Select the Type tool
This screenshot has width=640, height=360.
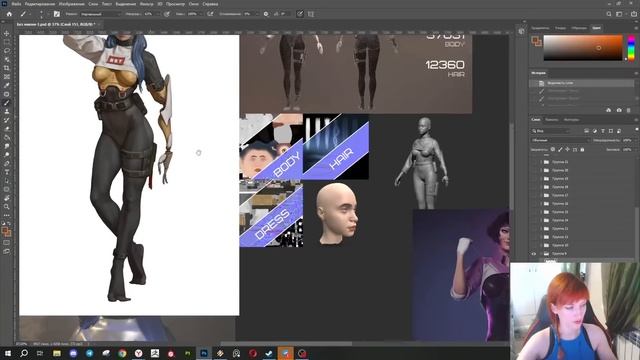(x=7, y=172)
